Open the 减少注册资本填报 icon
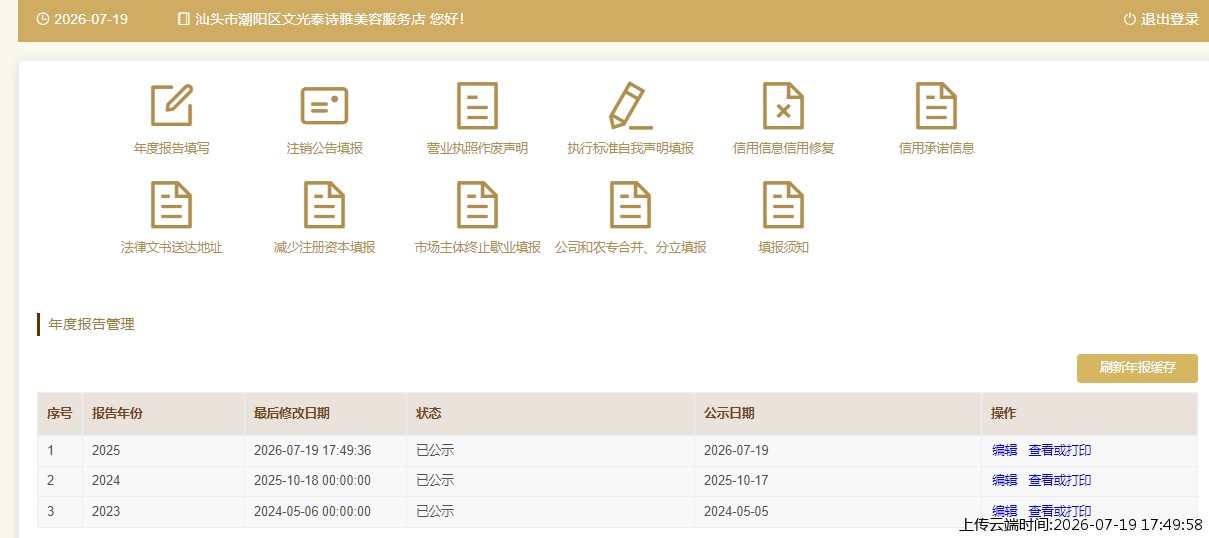 pos(324,205)
